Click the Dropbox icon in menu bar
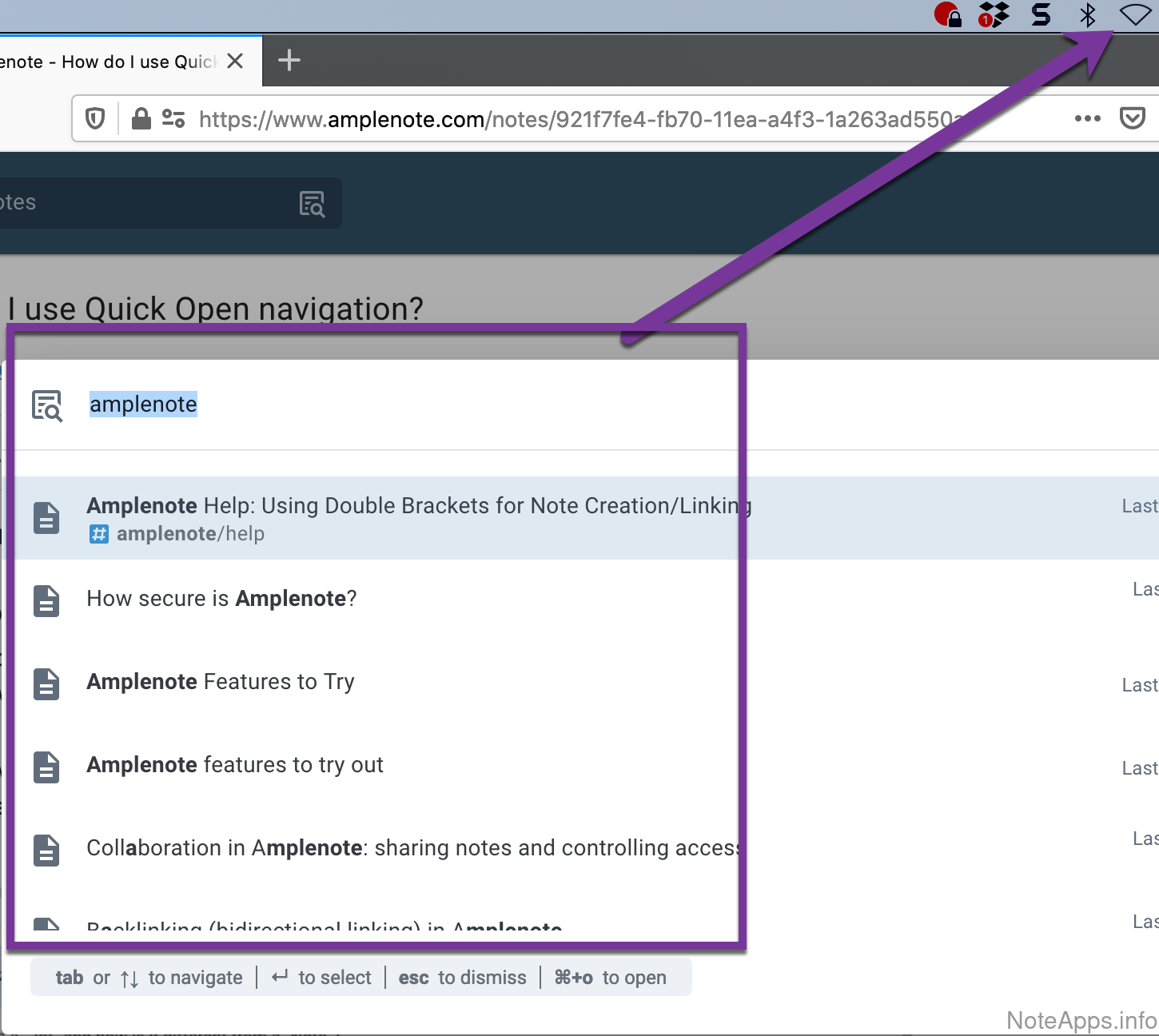This screenshot has height=1036, width=1159. point(994,14)
